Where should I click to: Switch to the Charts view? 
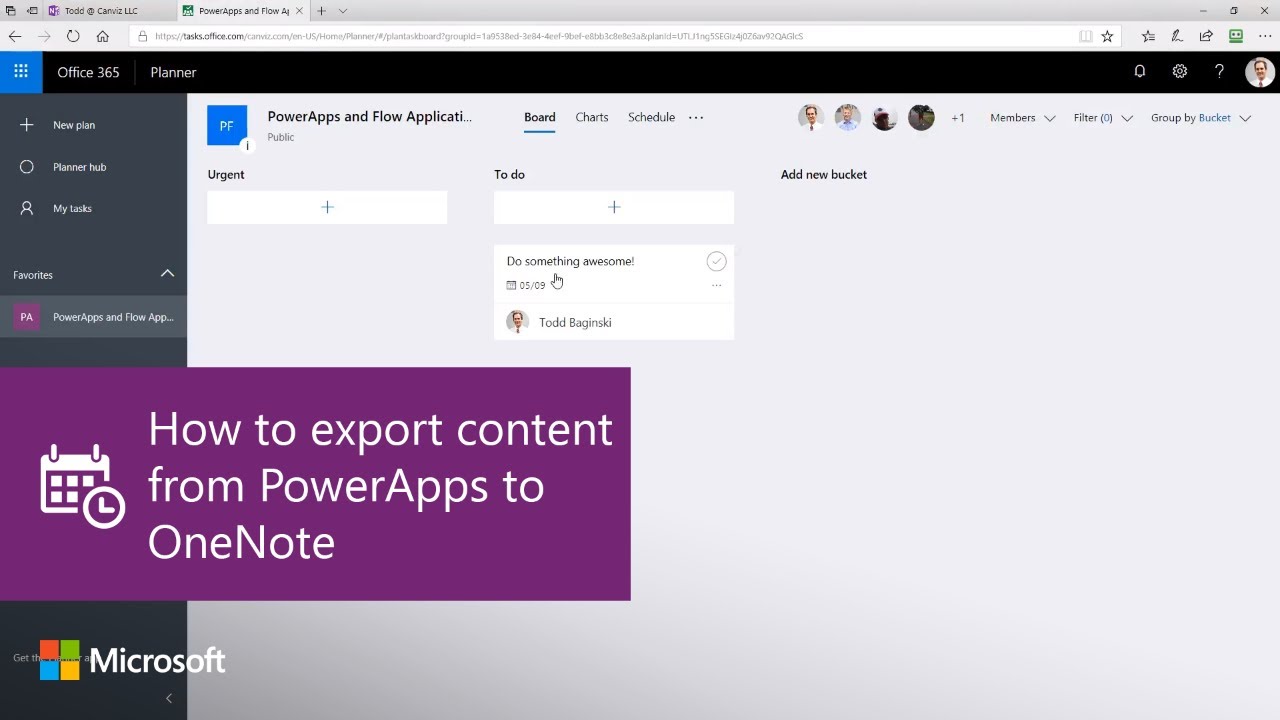coord(592,117)
